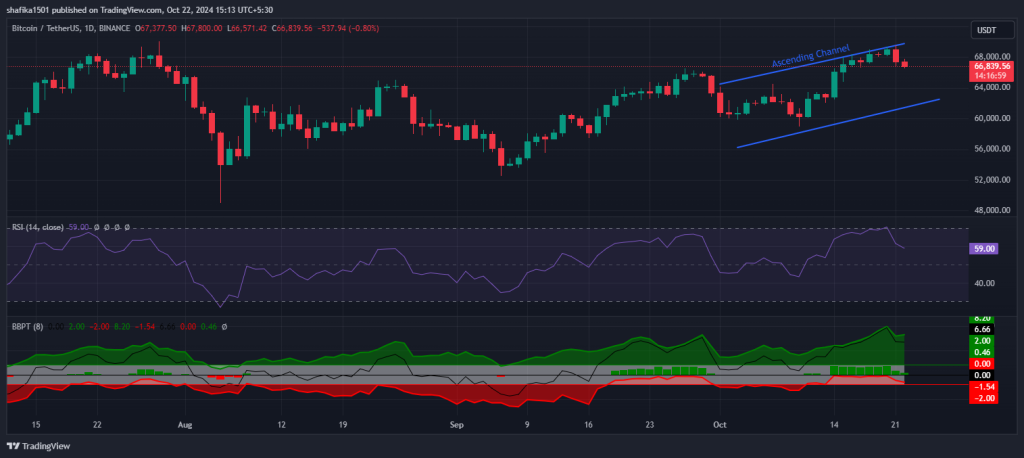Screen dimensions: 1024x458
Task: Select the lower blue channel trendline
Action: (838, 123)
